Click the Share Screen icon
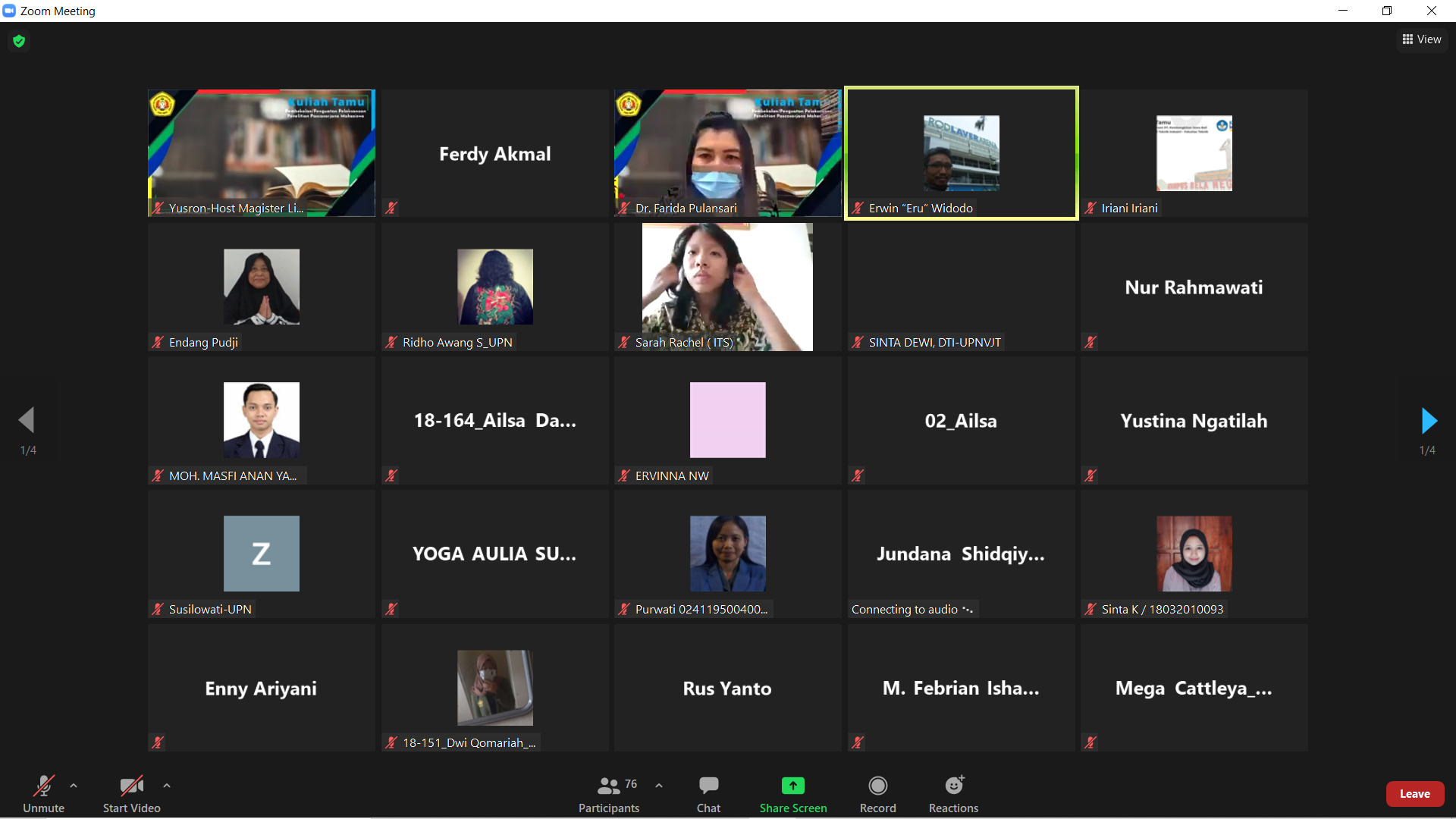Screen dimensions: 1456x819 (792, 786)
